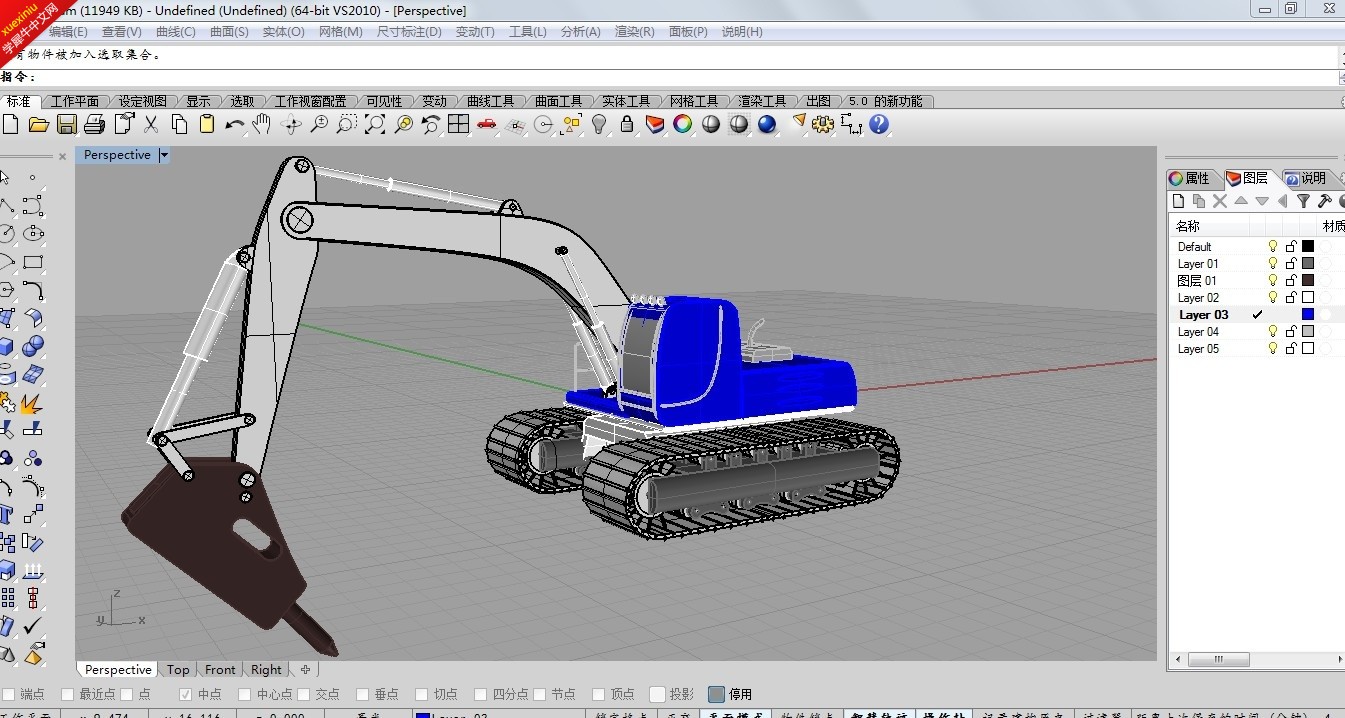Choose the Zoom Window tool
The height and width of the screenshot is (718, 1345).
point(347,124)
